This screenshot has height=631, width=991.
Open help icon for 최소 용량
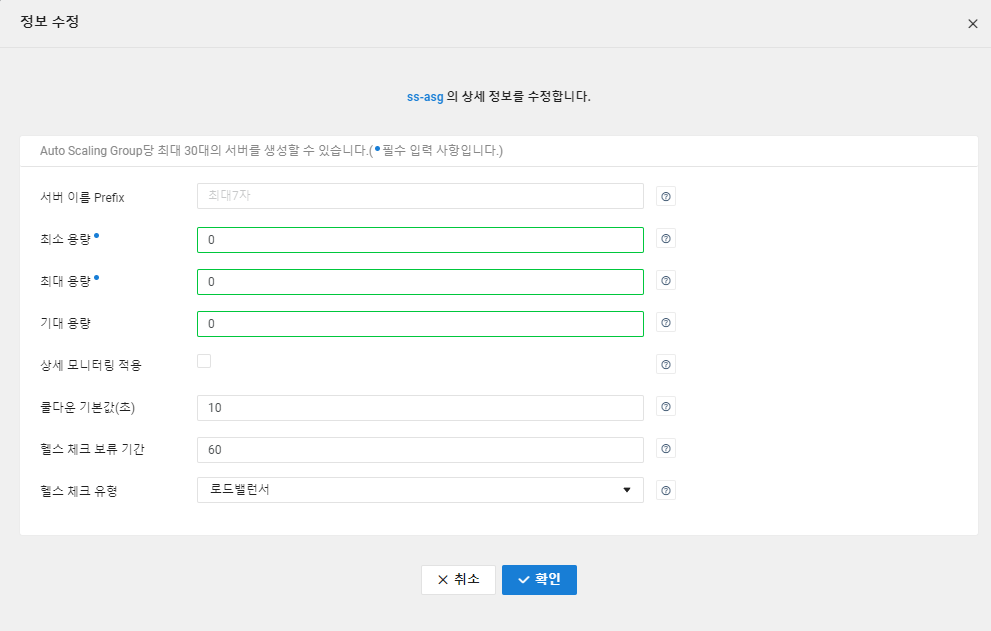(x=666, y=238)
